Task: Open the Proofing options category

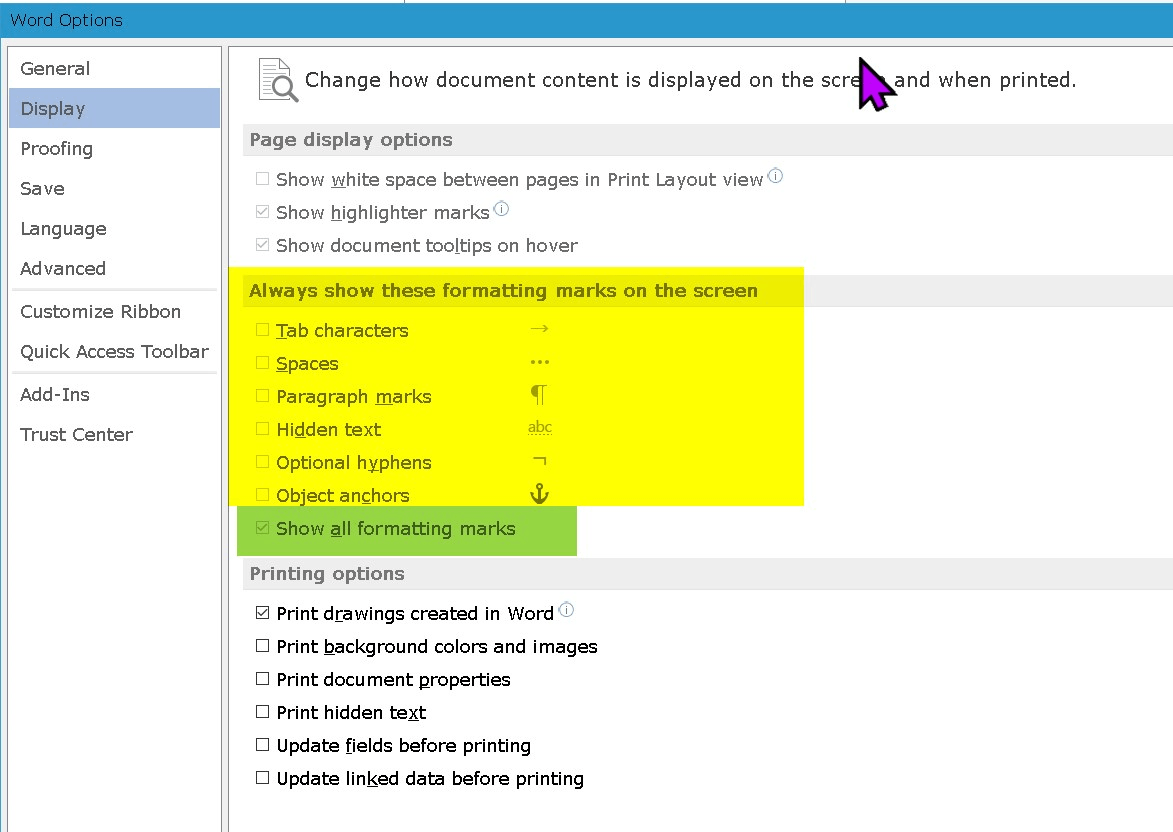Action: click(x=114, y=148)
